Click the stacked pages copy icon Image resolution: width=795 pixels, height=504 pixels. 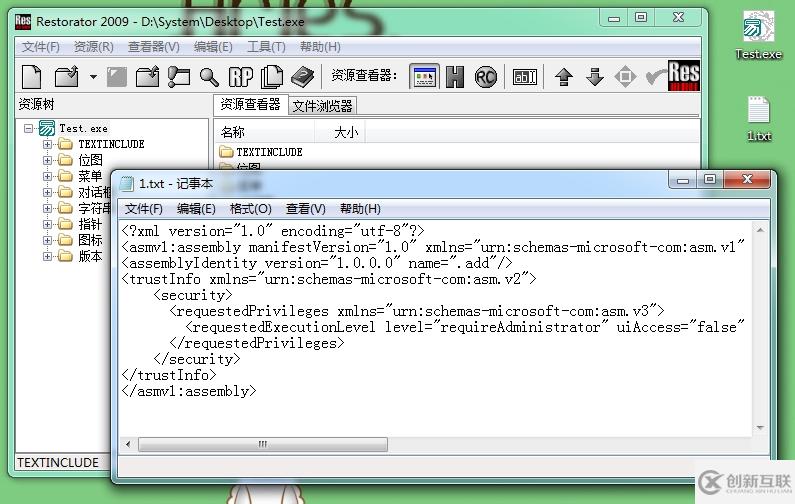pyautogui.click(x=272, y=77)
